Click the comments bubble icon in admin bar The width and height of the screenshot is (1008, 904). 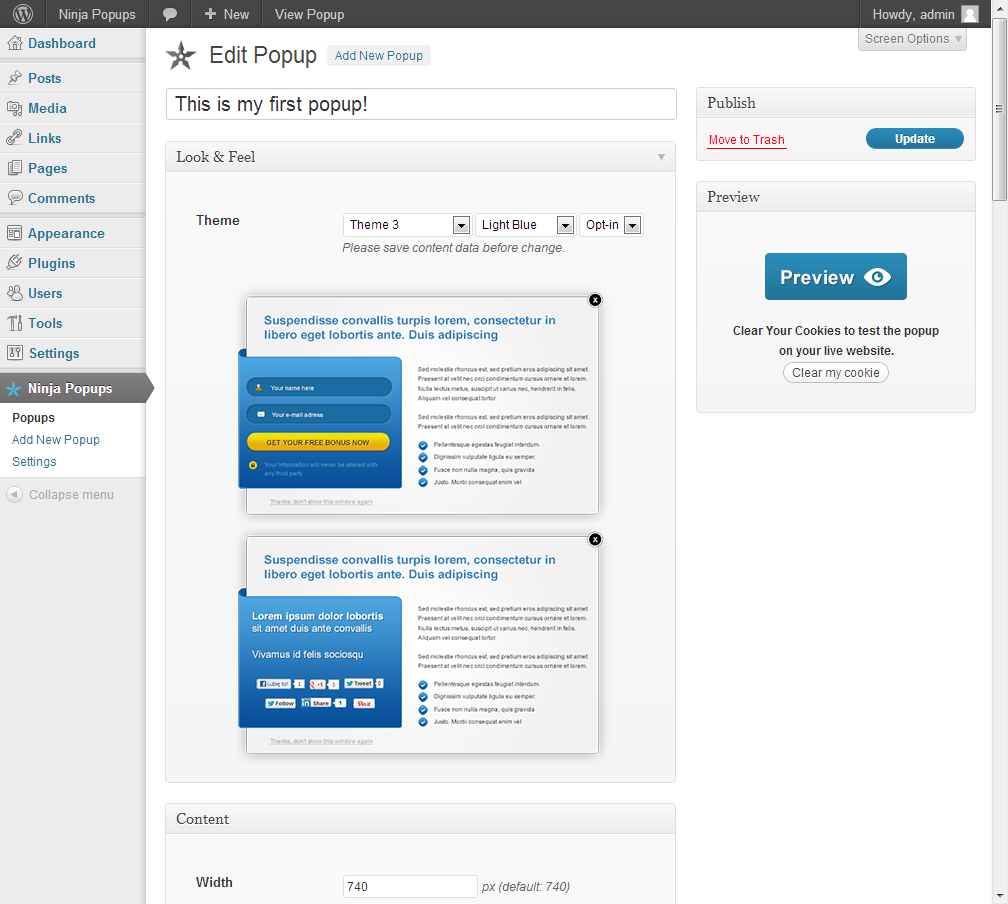170,14
